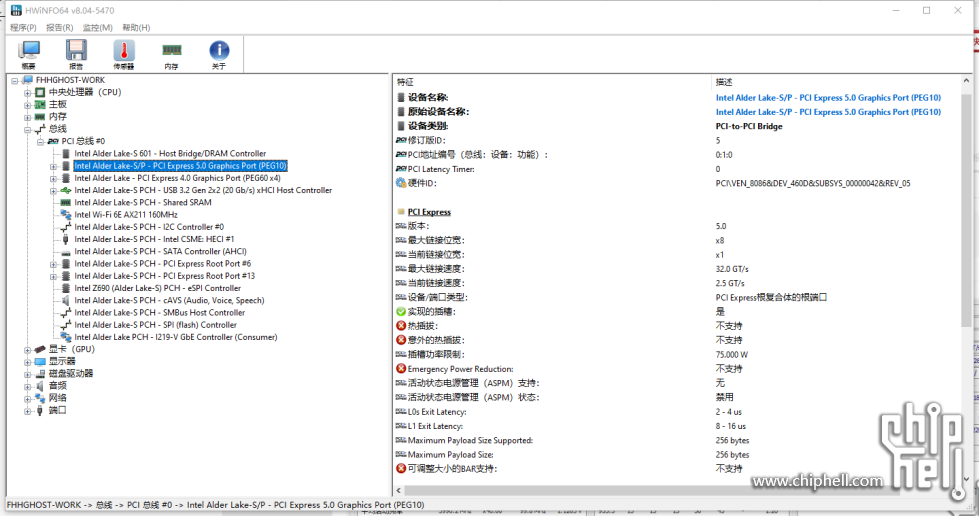Select SATA Controller (AHCI) entry
The width and height of the screenshot is (979, 516).
(x=160, y=252)
